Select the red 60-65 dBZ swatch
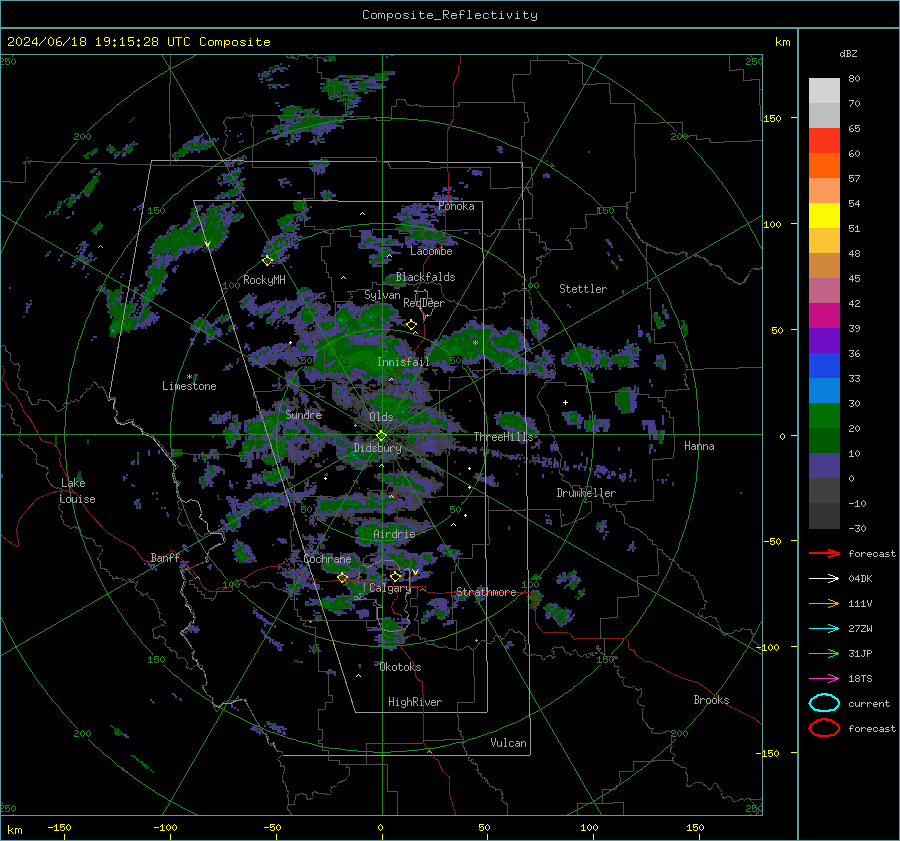Viewport: 900px width, 841px height. (x=824, y=141)
